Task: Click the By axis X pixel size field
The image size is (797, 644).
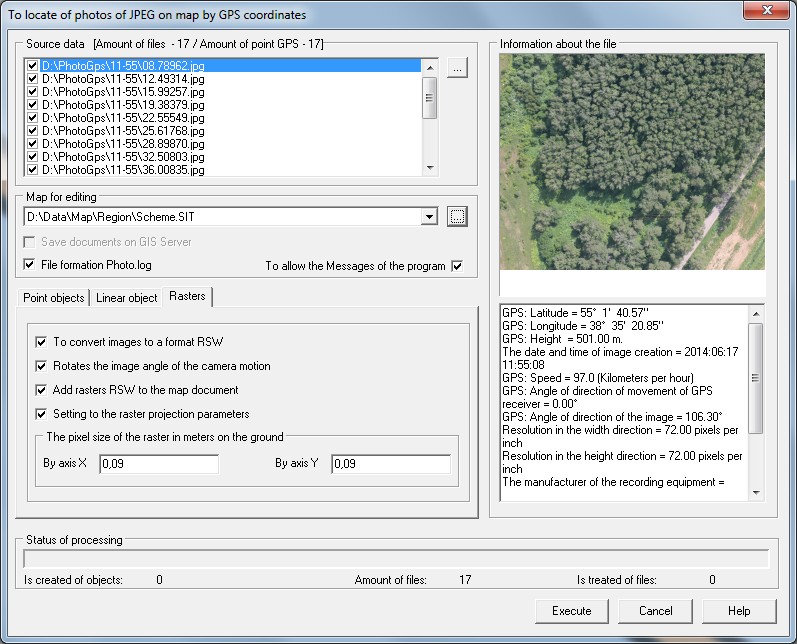Action: (x=159, y=464)
